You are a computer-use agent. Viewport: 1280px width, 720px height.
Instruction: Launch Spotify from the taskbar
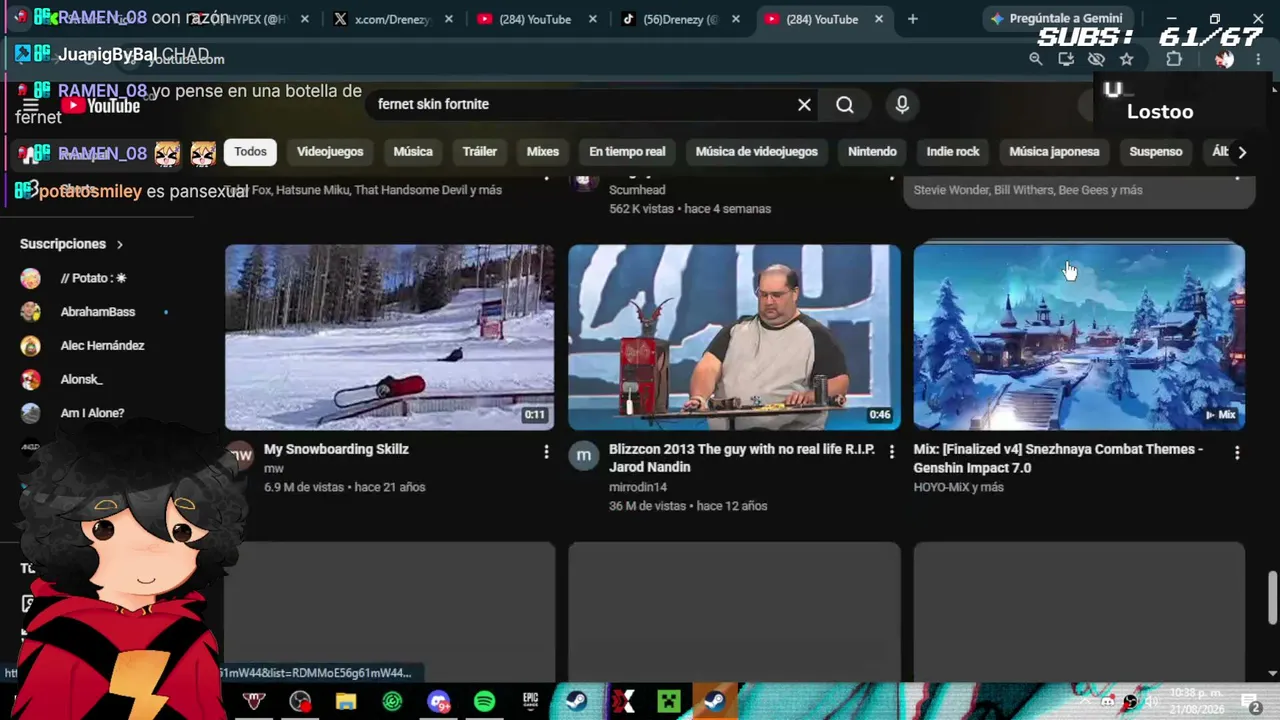click(484, 702)
